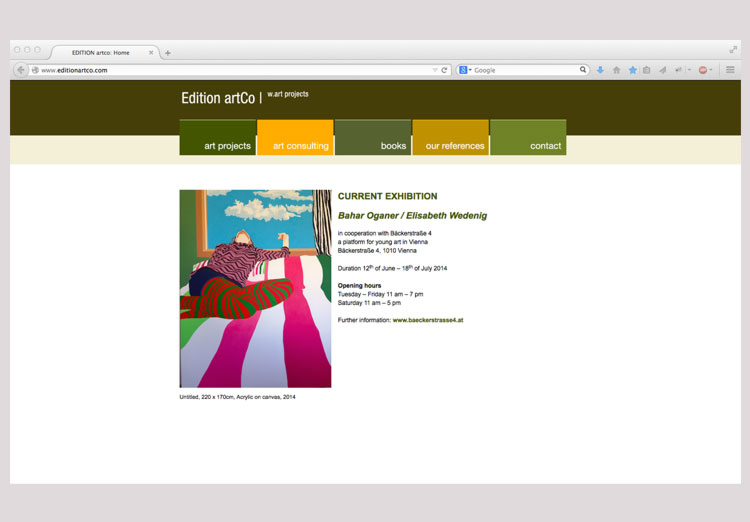
Task: Open the art projects menu tile
Action: [218, 137]
